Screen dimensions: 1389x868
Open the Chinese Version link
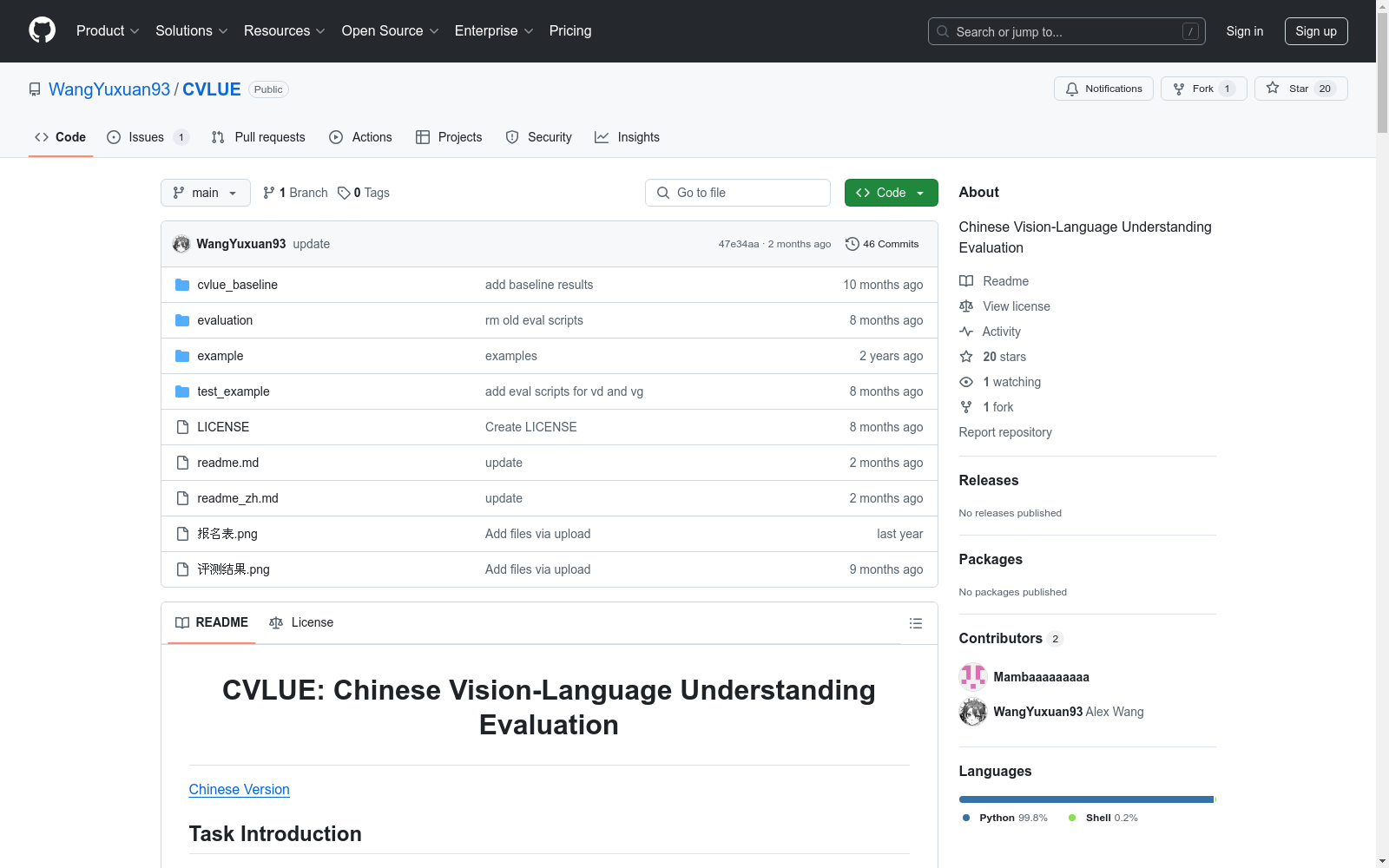pyautogui.click(x=240, y=789)
